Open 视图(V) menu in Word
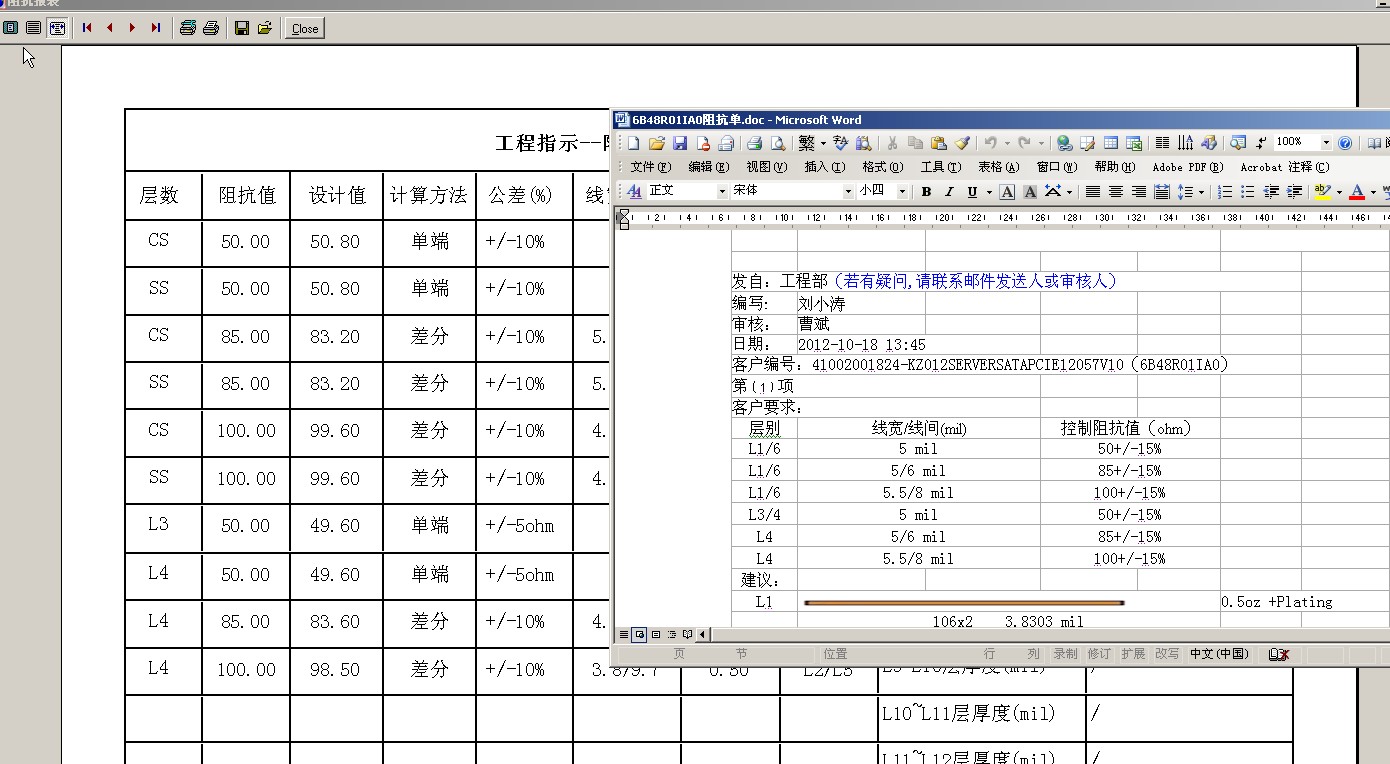Screen dimensions: 1390x764 coord(766,167)
